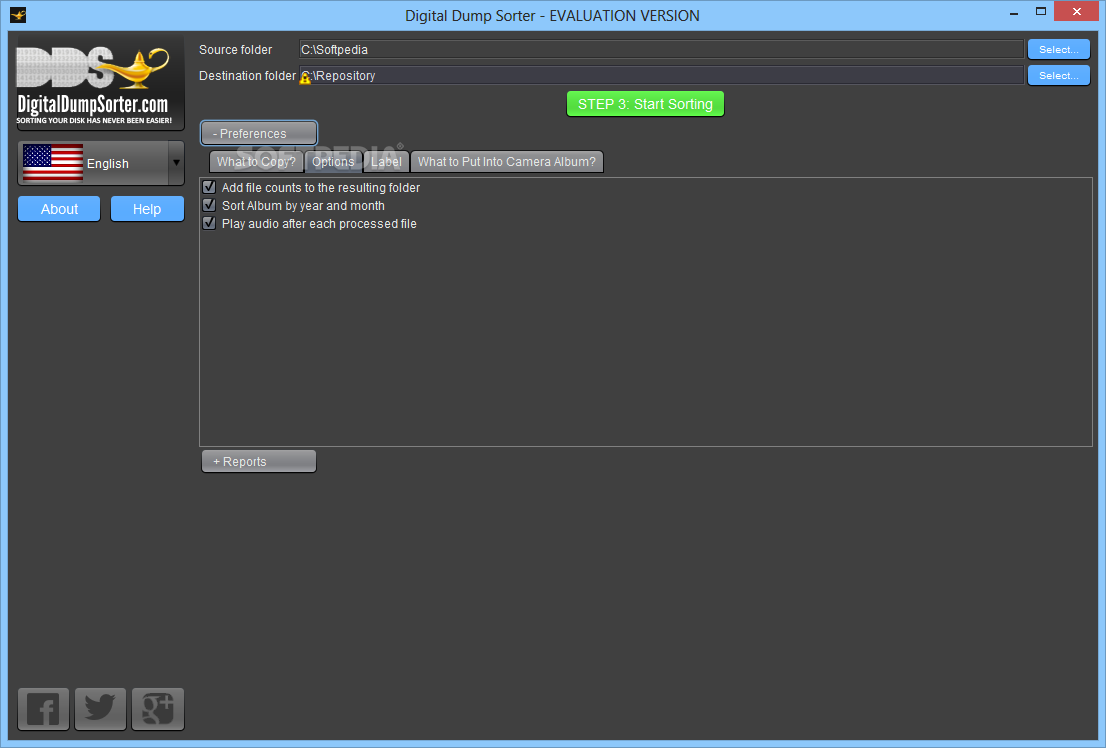Screen dimensions: 1106x748
Task: Open the Google Plus icon
Action: pos(158,708)
